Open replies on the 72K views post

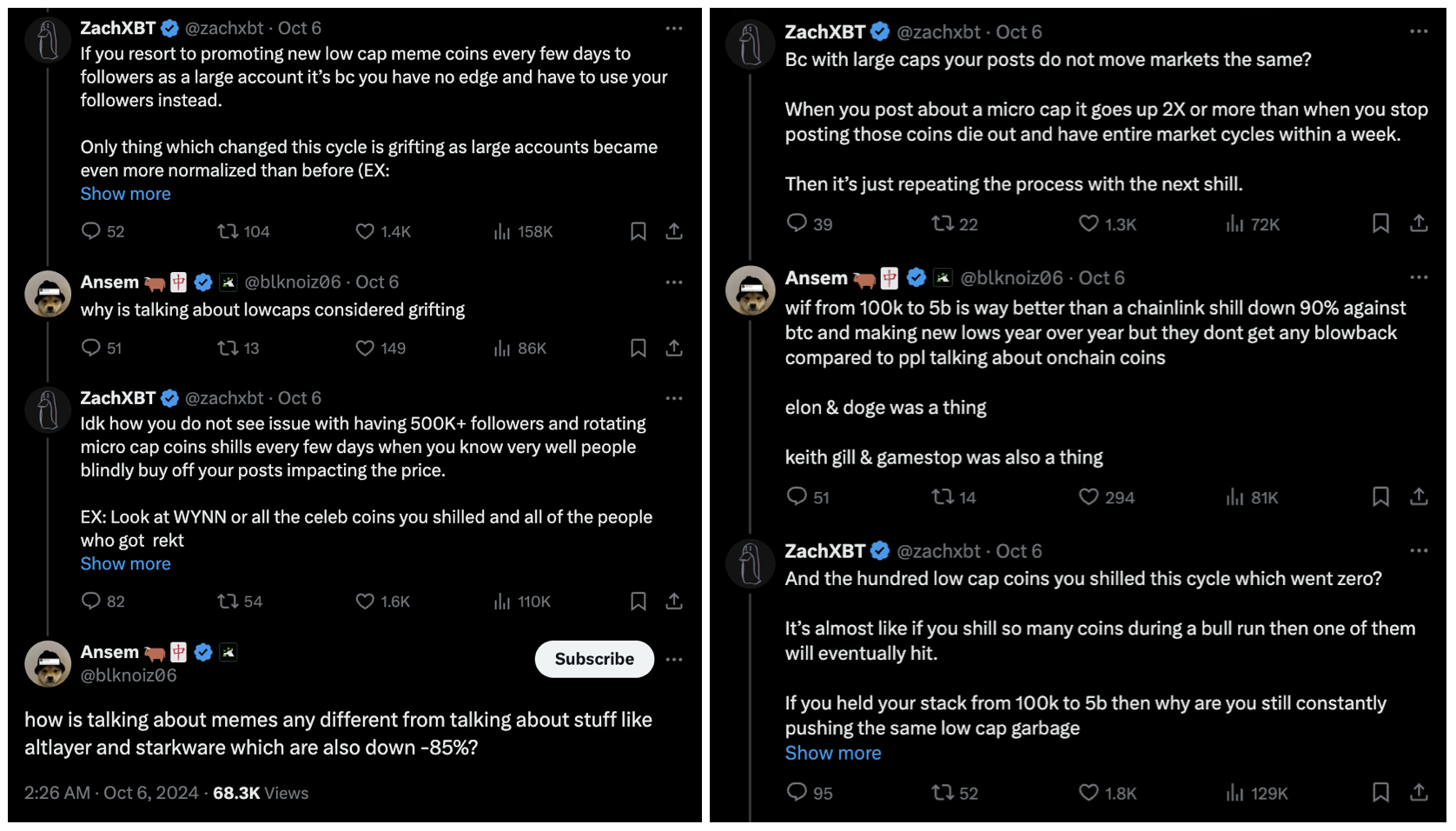point(797,223)
